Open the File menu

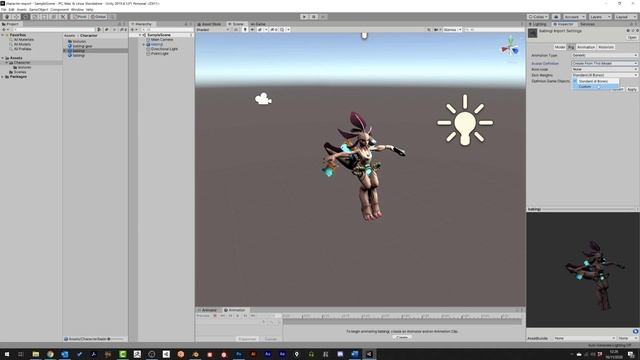pyautogui.click(x=4, y=9)
